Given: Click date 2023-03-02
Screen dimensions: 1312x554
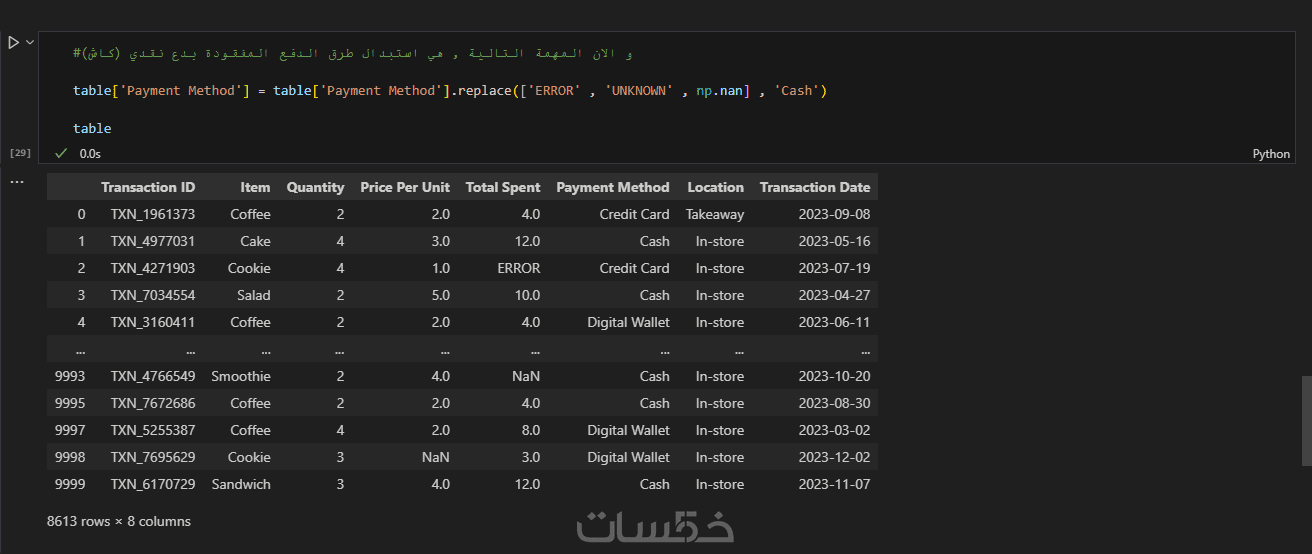Looking at the screenshot, I should [x=834, y=430].
